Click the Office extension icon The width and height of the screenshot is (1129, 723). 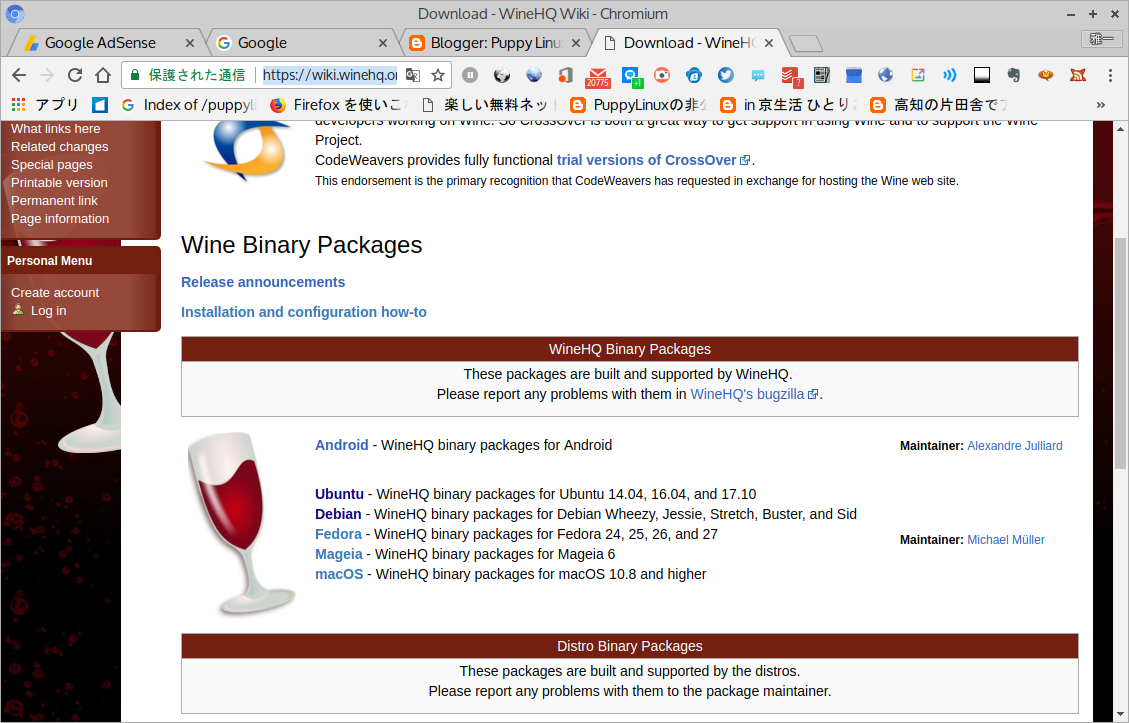click(x=565, y=75)
